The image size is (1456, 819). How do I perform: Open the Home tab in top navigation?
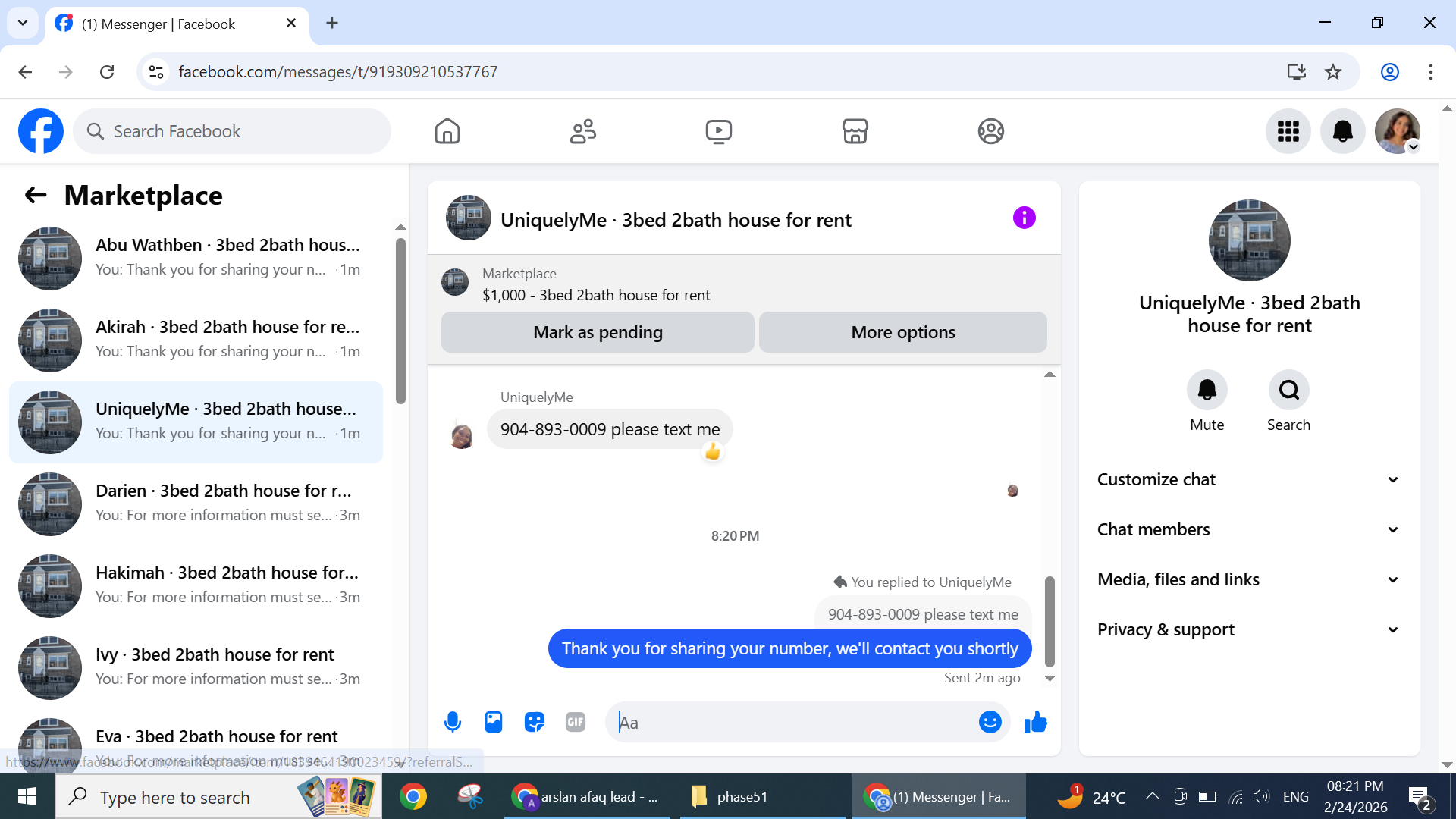pos(447,131)
